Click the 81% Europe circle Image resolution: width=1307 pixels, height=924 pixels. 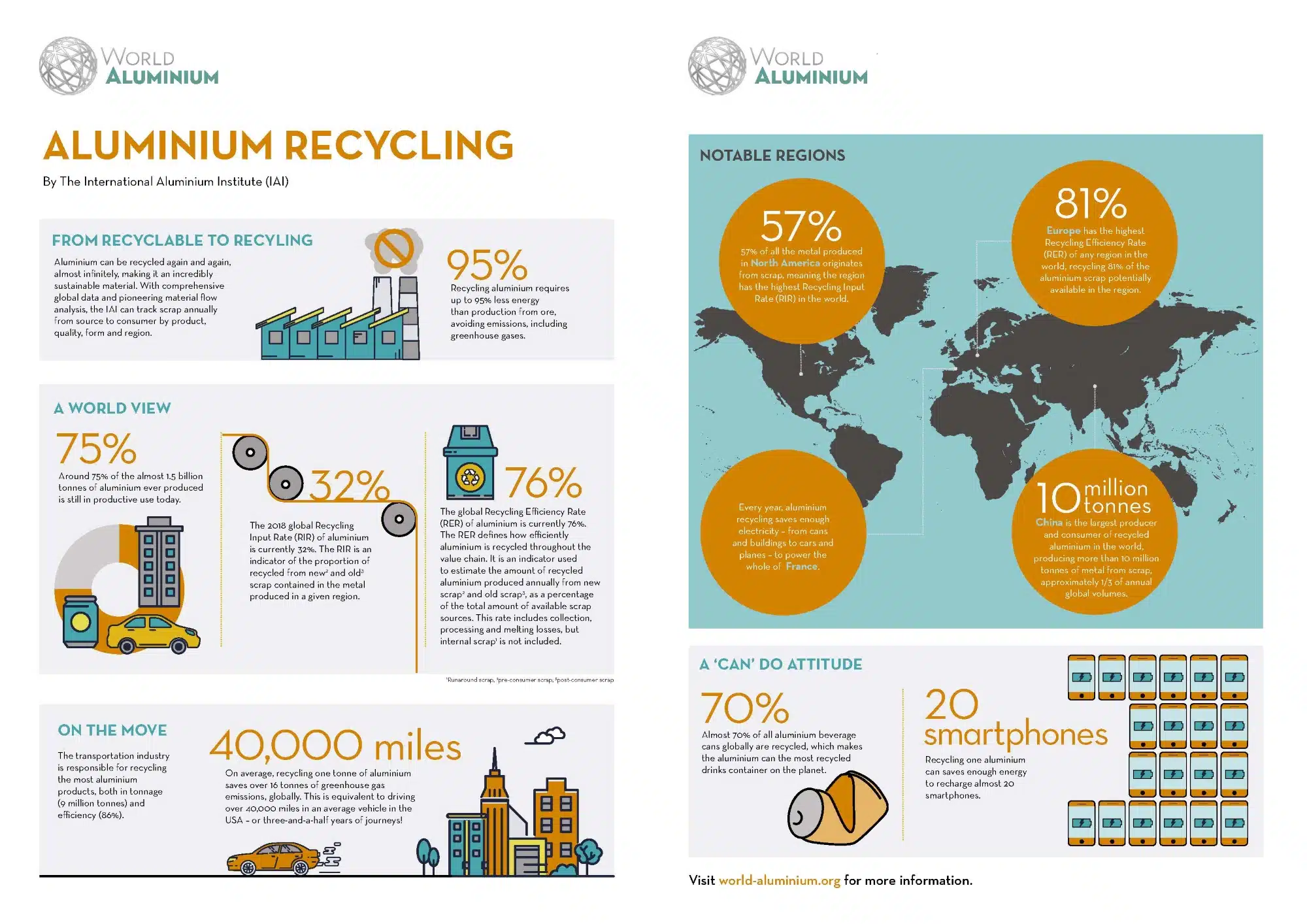[x=1095, y=242]
